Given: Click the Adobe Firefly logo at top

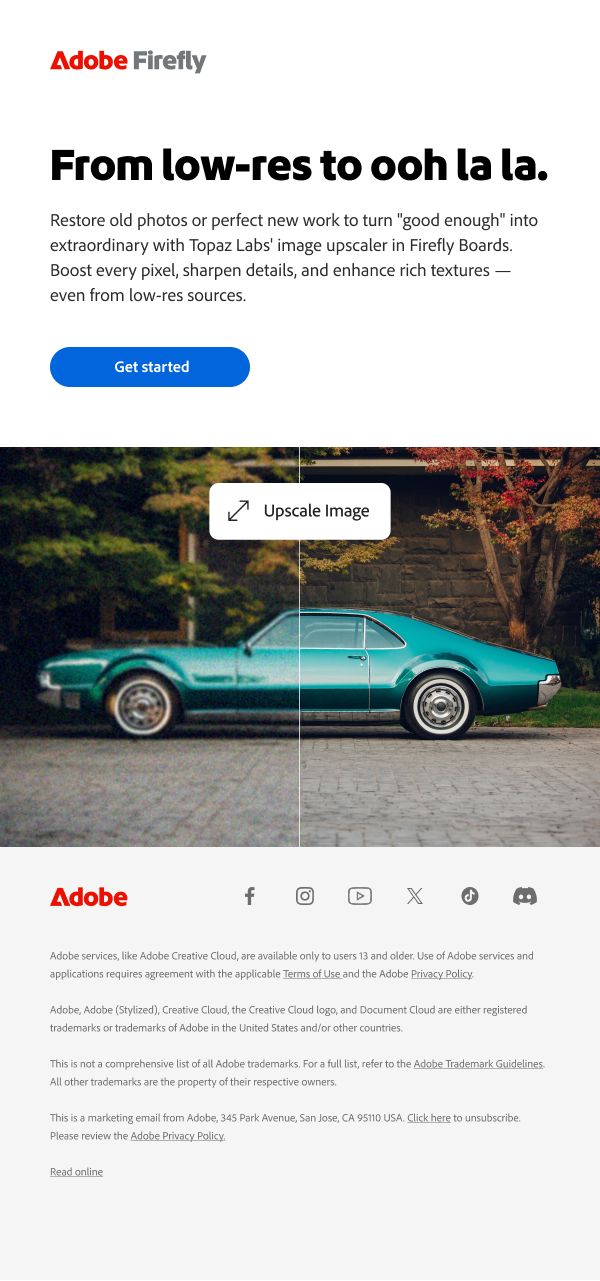Looking at the screenshot, I should (128, 61).
